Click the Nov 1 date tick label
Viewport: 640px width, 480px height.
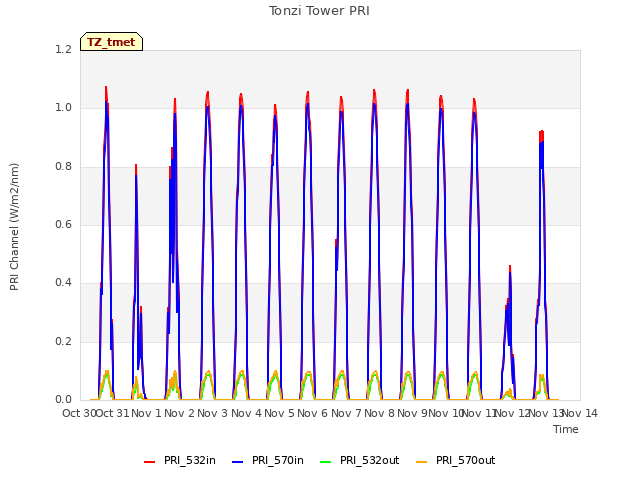point(147,413)
